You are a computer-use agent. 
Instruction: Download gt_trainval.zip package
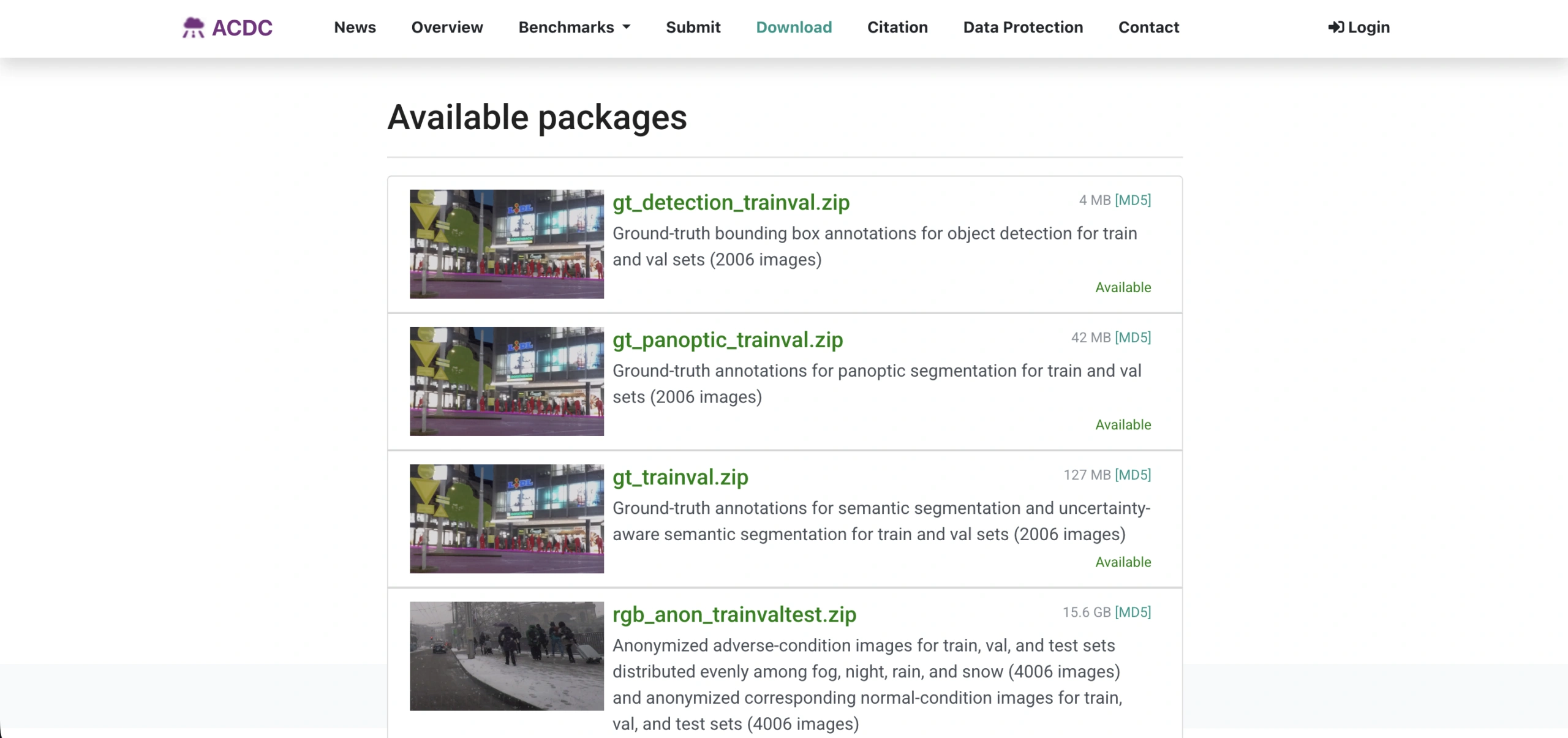[x=680, y=477]
